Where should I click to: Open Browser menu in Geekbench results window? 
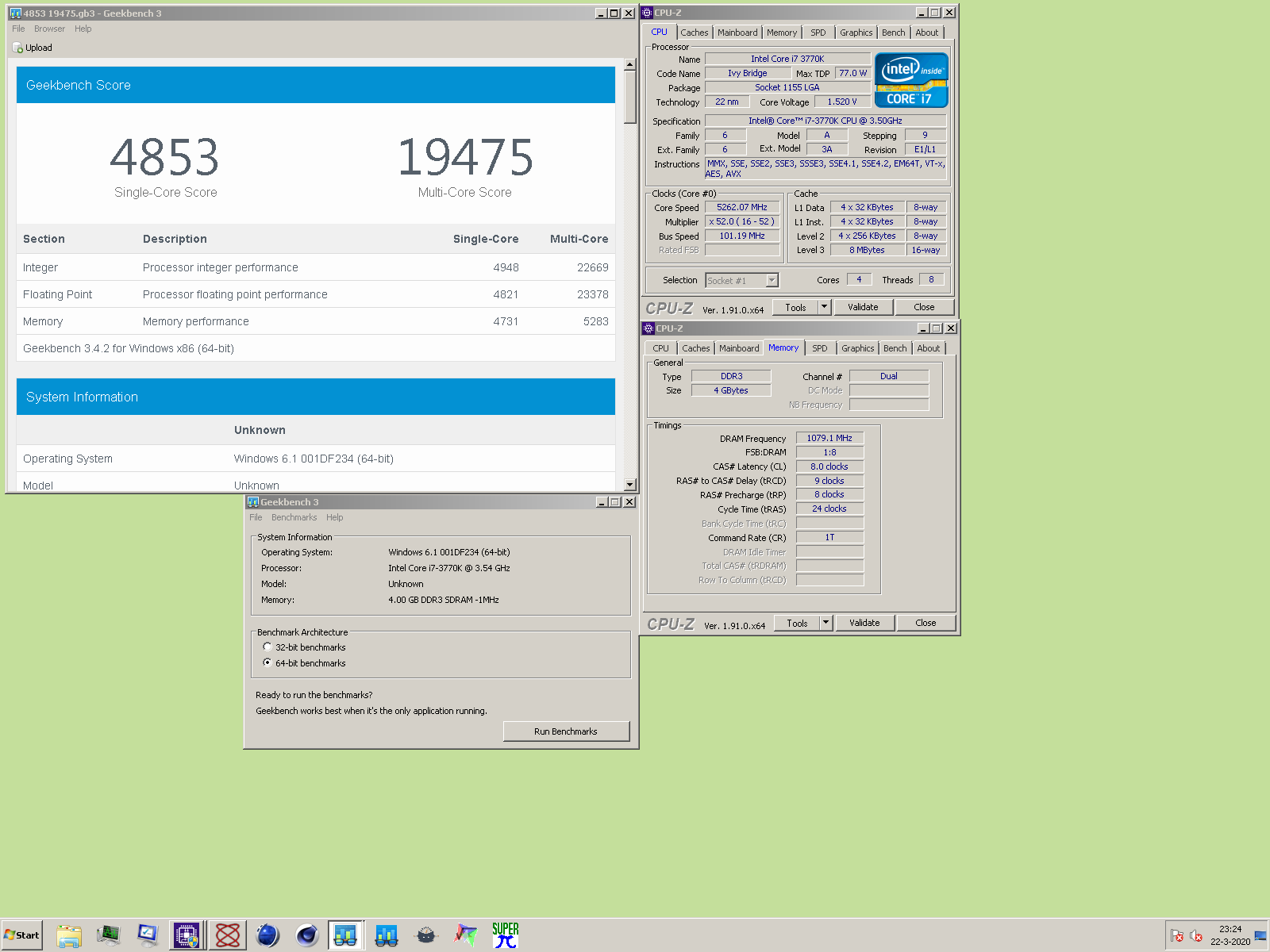point(49,29)
